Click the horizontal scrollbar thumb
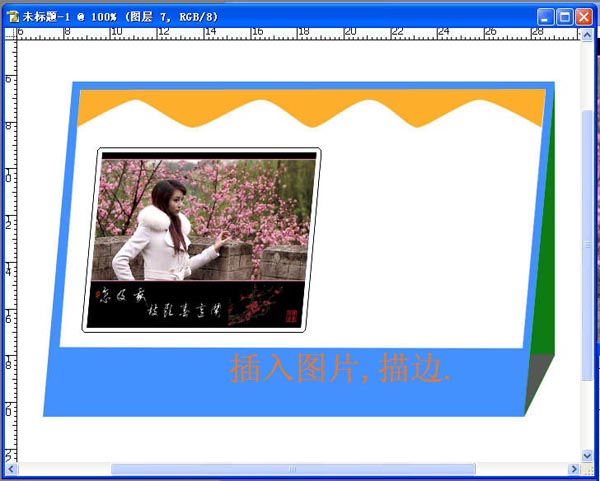The width and height of the screenshot is (600, 481). 292,469
